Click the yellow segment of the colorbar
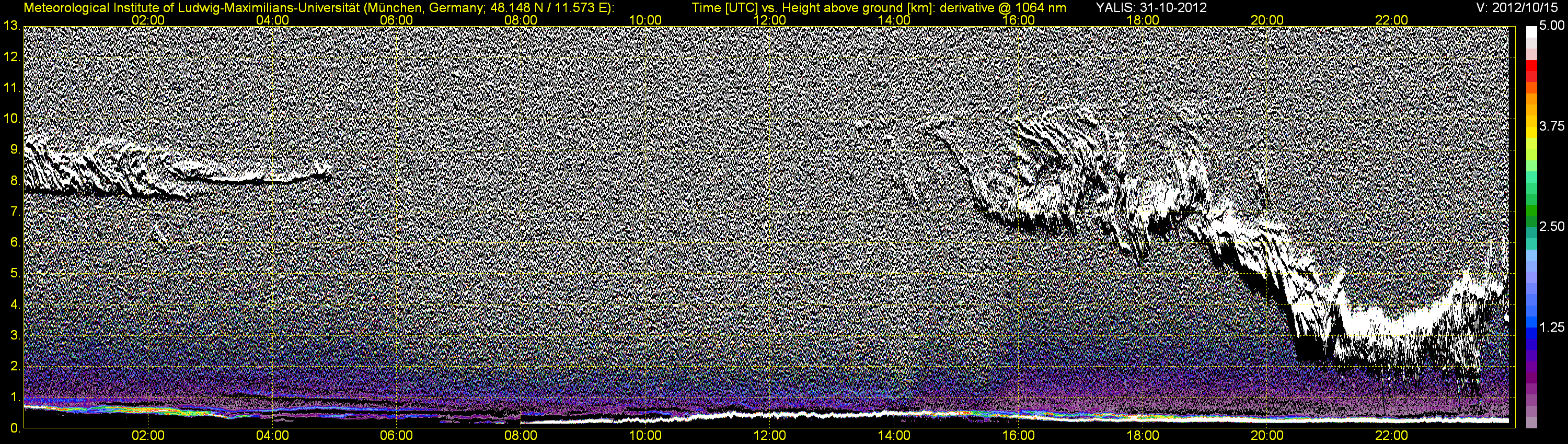 point(1531,133)
